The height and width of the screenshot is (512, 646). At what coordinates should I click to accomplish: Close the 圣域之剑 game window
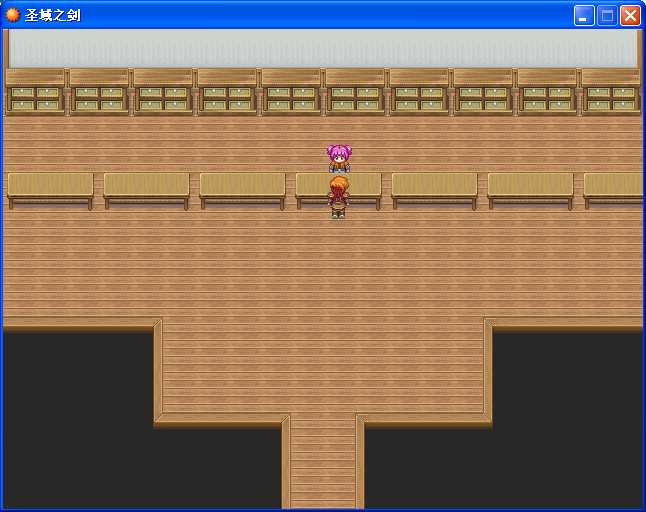[x=630, y=16]
